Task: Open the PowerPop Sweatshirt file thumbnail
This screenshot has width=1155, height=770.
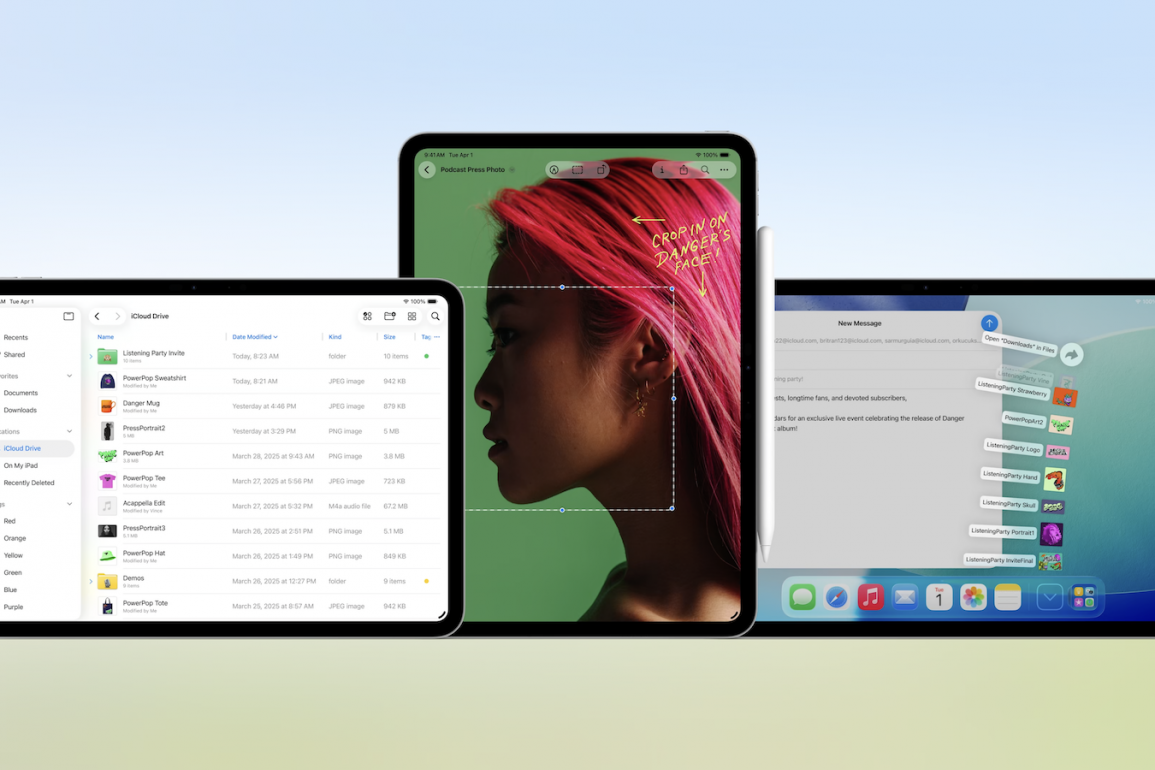Action: click(x=107, y=381)
